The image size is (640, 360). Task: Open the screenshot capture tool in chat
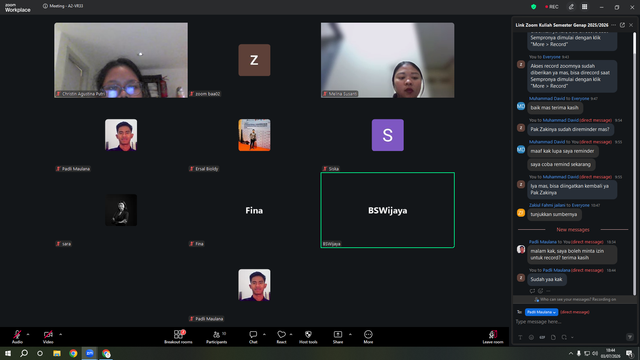[x=564, y=337]
